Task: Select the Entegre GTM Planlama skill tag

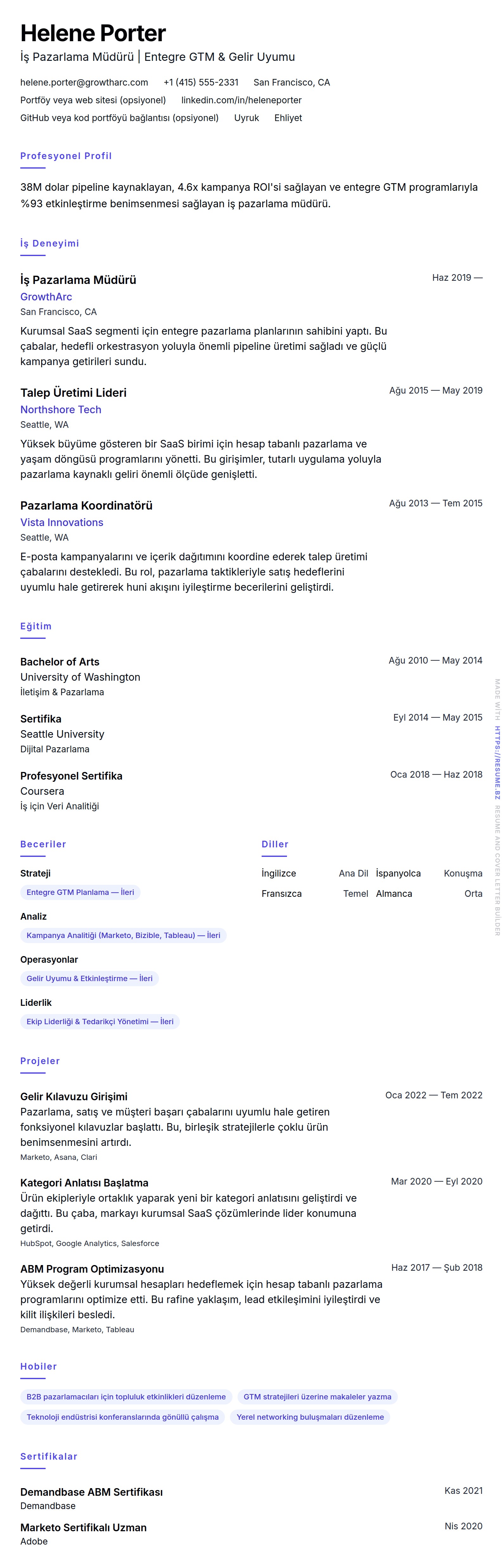Action: point(80,892)
